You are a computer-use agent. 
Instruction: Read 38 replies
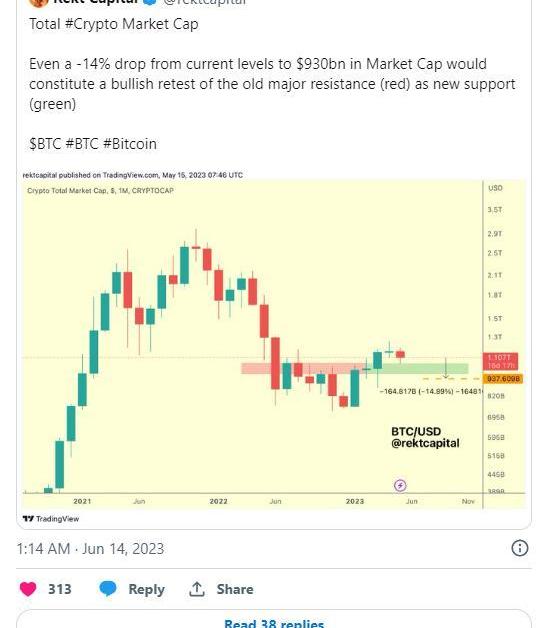(274, 623)
